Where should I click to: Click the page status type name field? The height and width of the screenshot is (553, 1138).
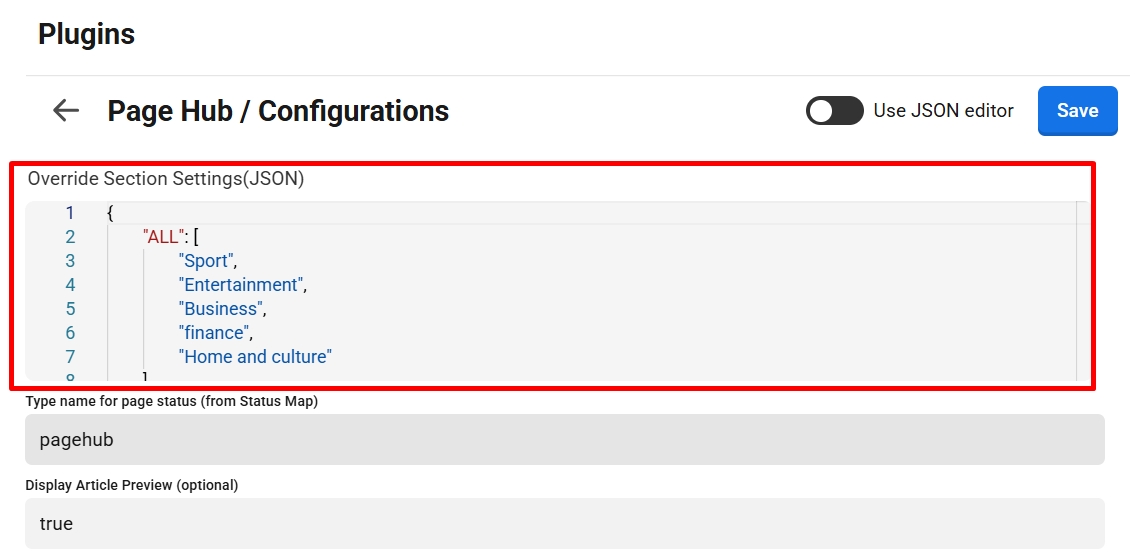click(x=564, y=440)
